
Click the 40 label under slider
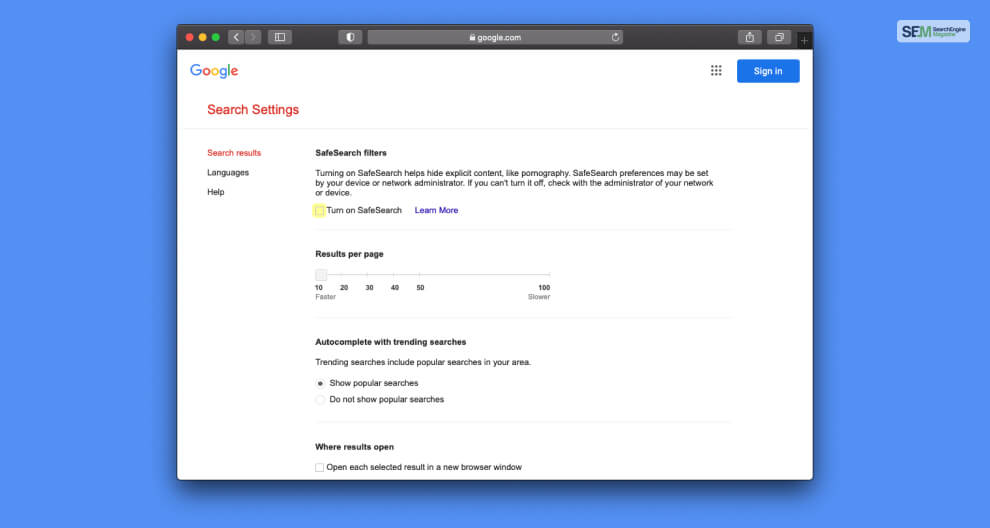[395, 287]
